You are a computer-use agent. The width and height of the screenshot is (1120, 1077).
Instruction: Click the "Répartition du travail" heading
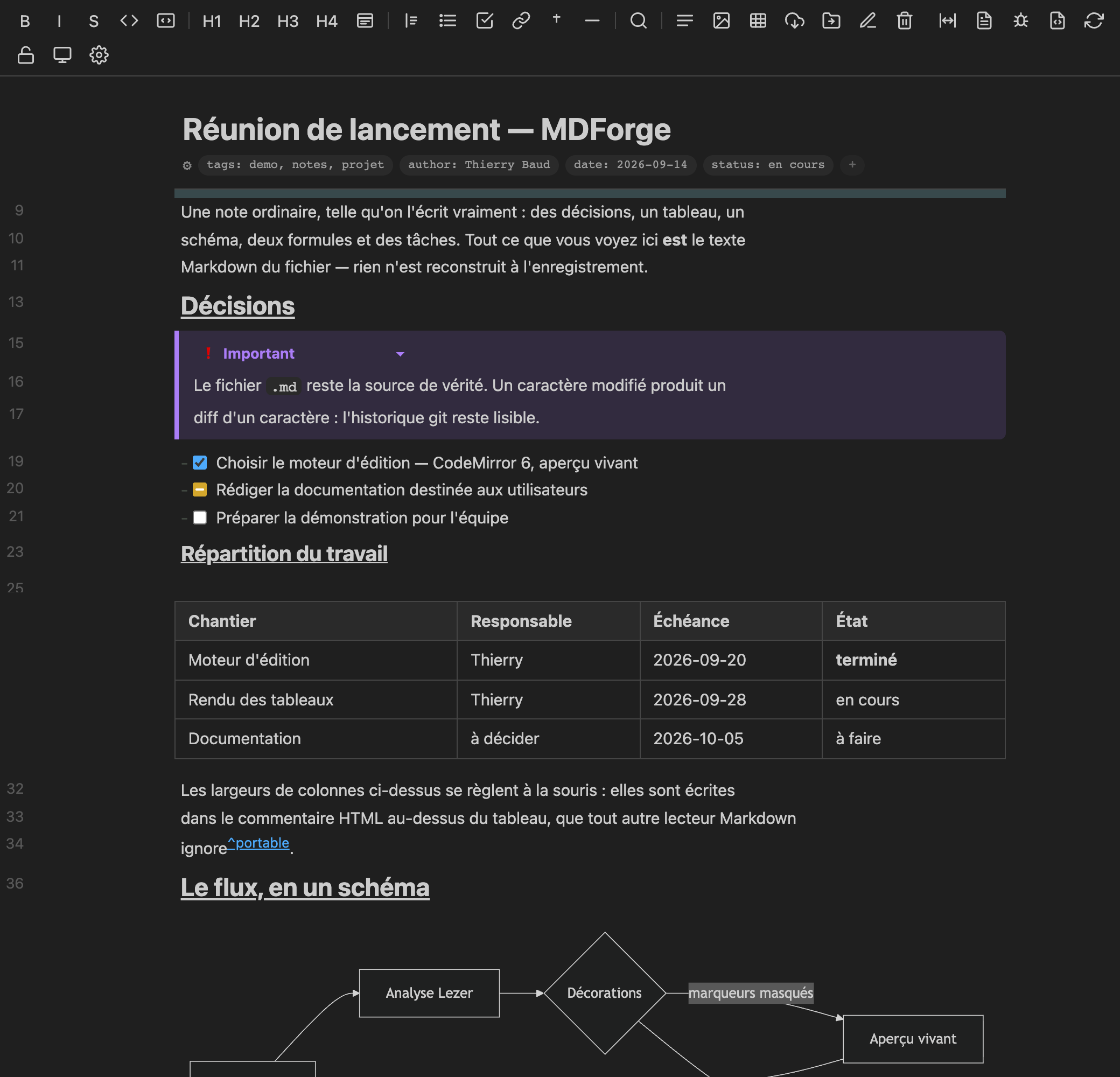click(284, 554)
